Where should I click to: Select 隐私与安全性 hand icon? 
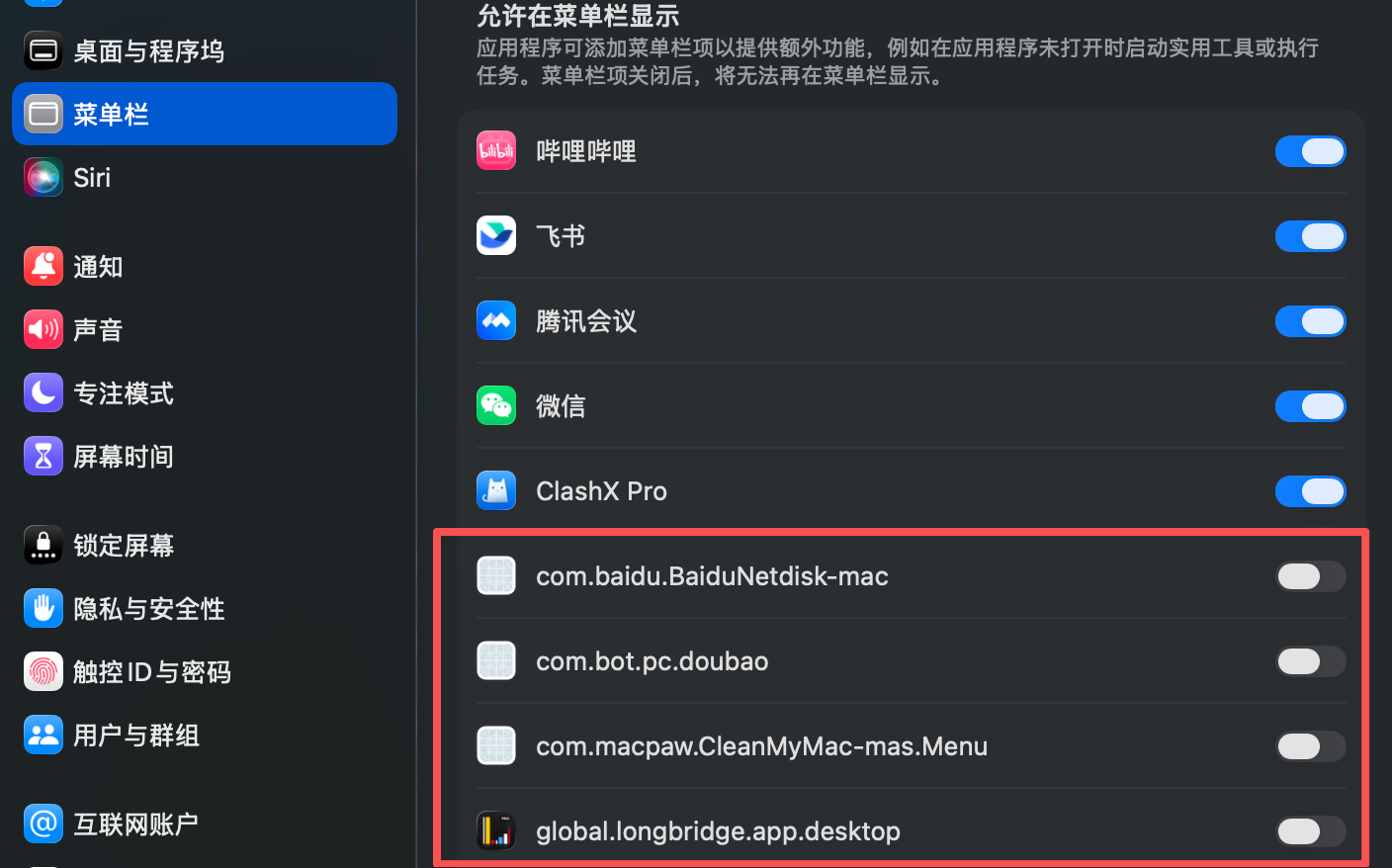pos(43,609)
